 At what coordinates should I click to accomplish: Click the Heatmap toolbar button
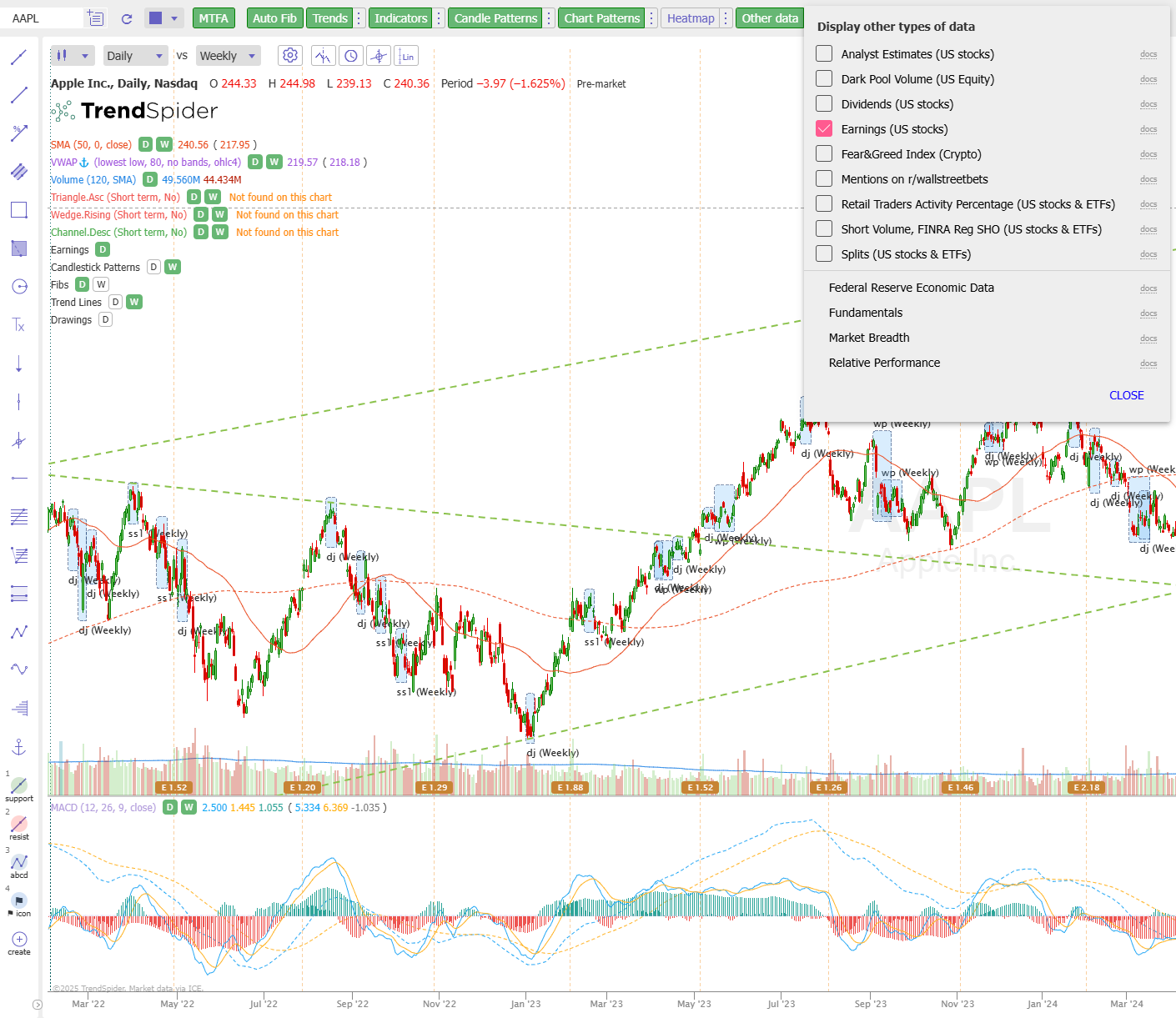(x=691, y=18)
